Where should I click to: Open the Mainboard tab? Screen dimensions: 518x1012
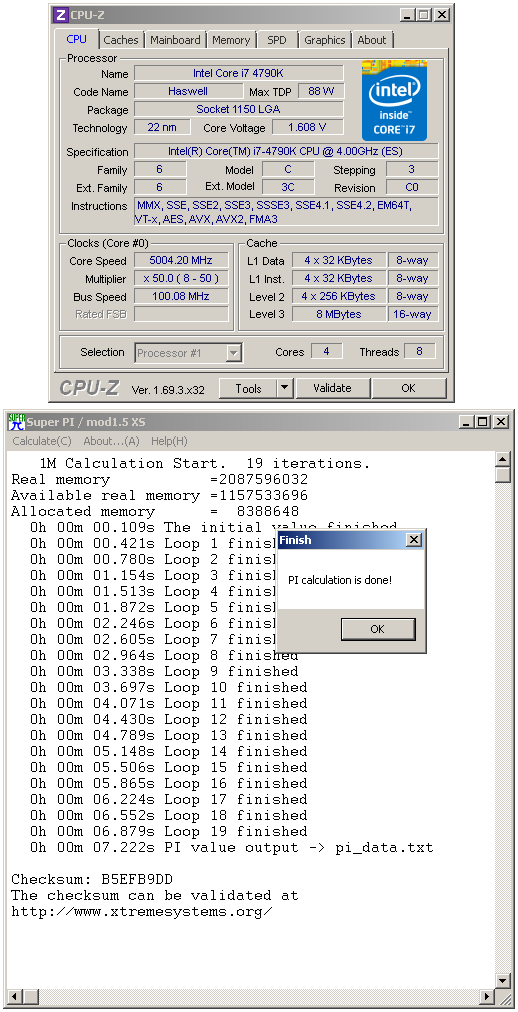pyautogui.click(x=175, y=40)
